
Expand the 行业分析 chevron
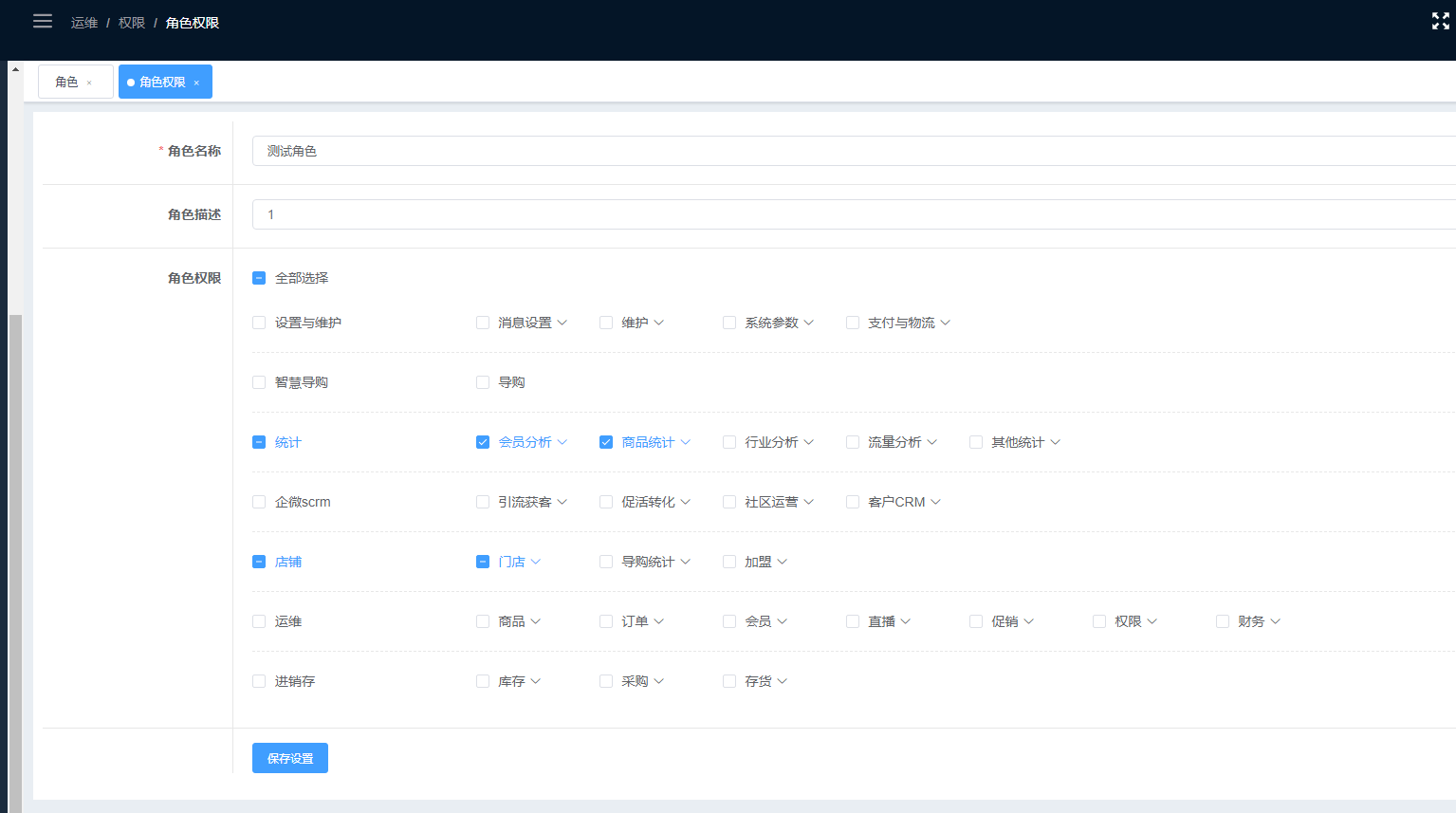coord(809,442)
